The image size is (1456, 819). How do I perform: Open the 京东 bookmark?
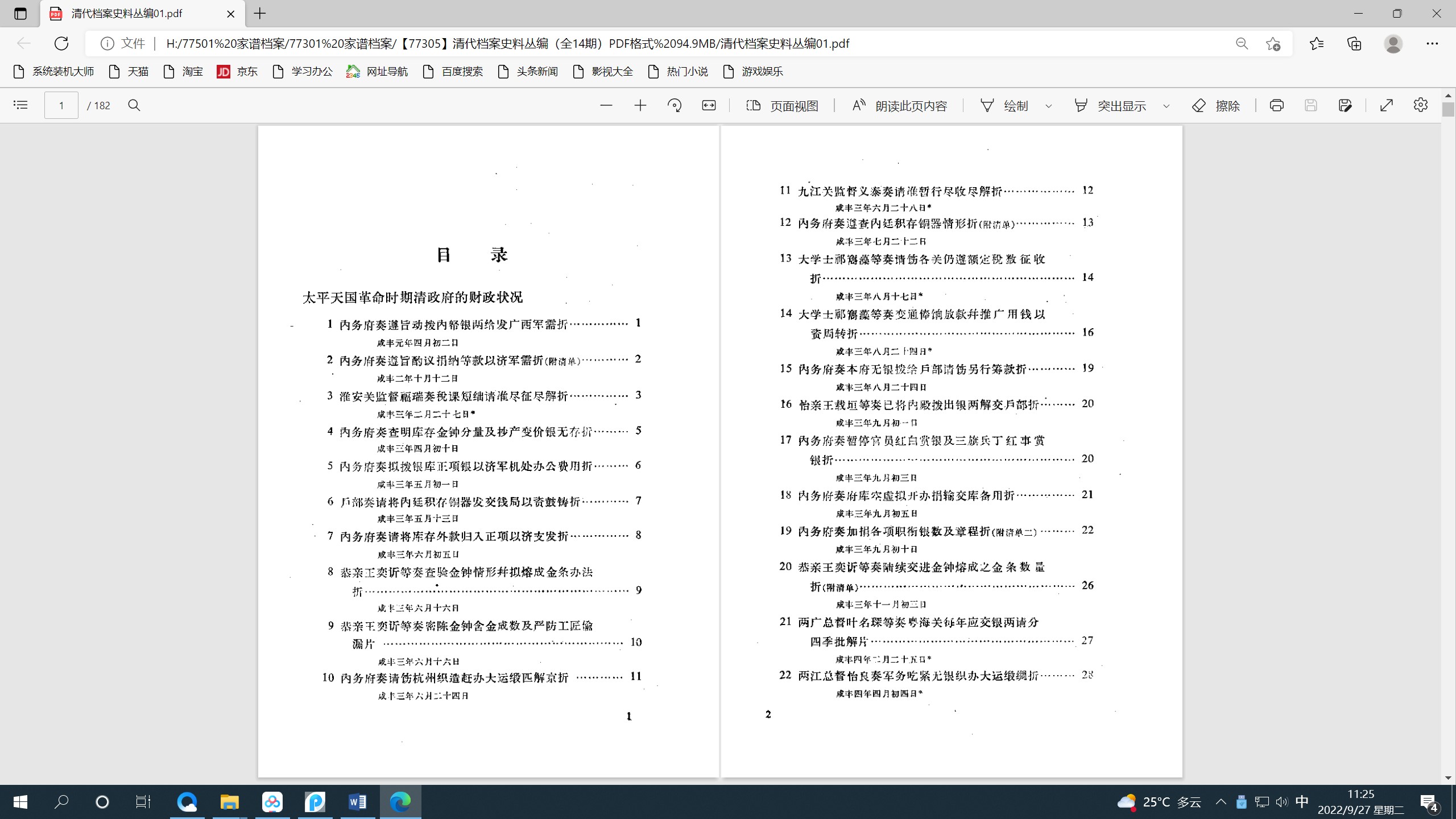(237, 71)
